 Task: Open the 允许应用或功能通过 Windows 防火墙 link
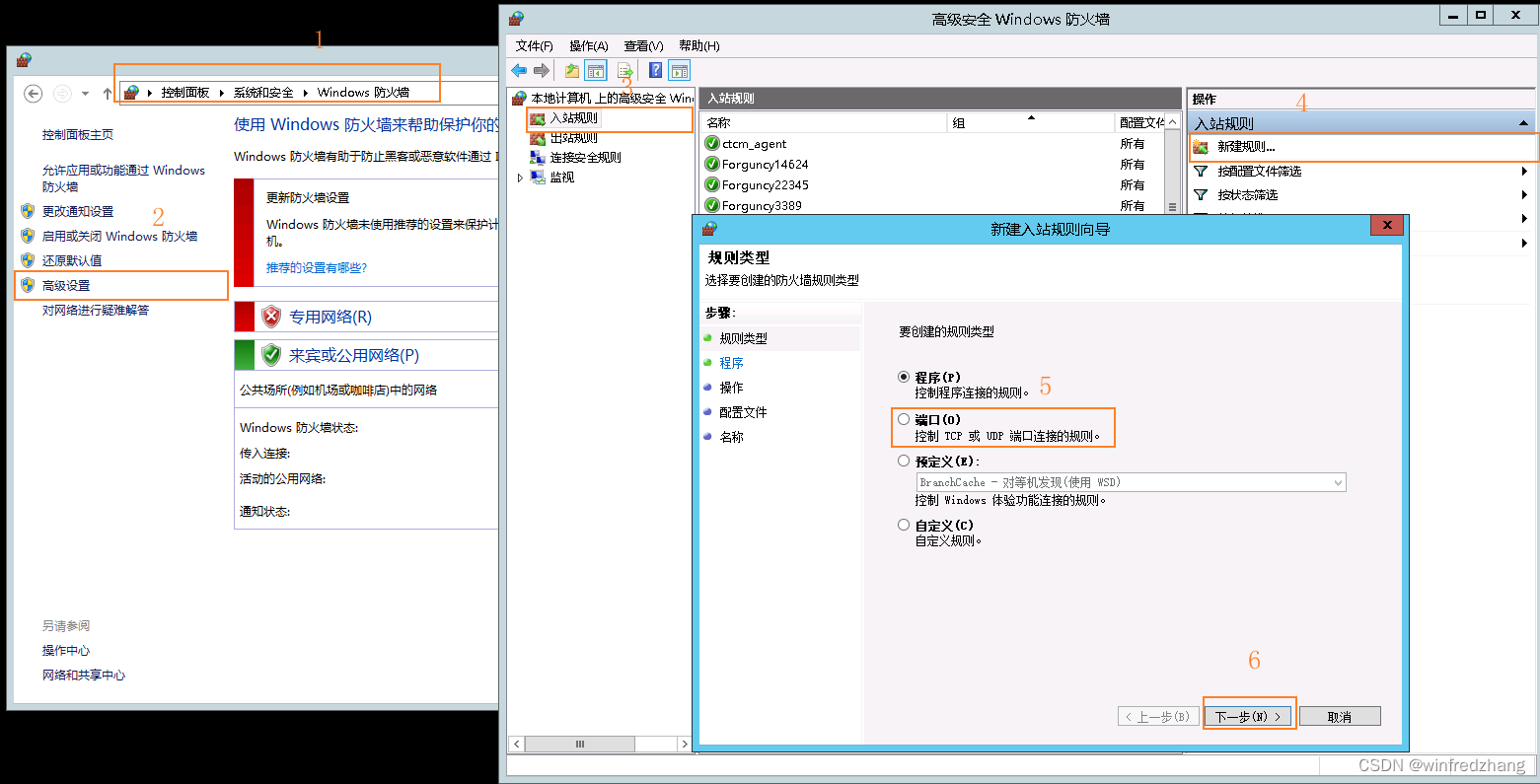click(x=123, y=178)
